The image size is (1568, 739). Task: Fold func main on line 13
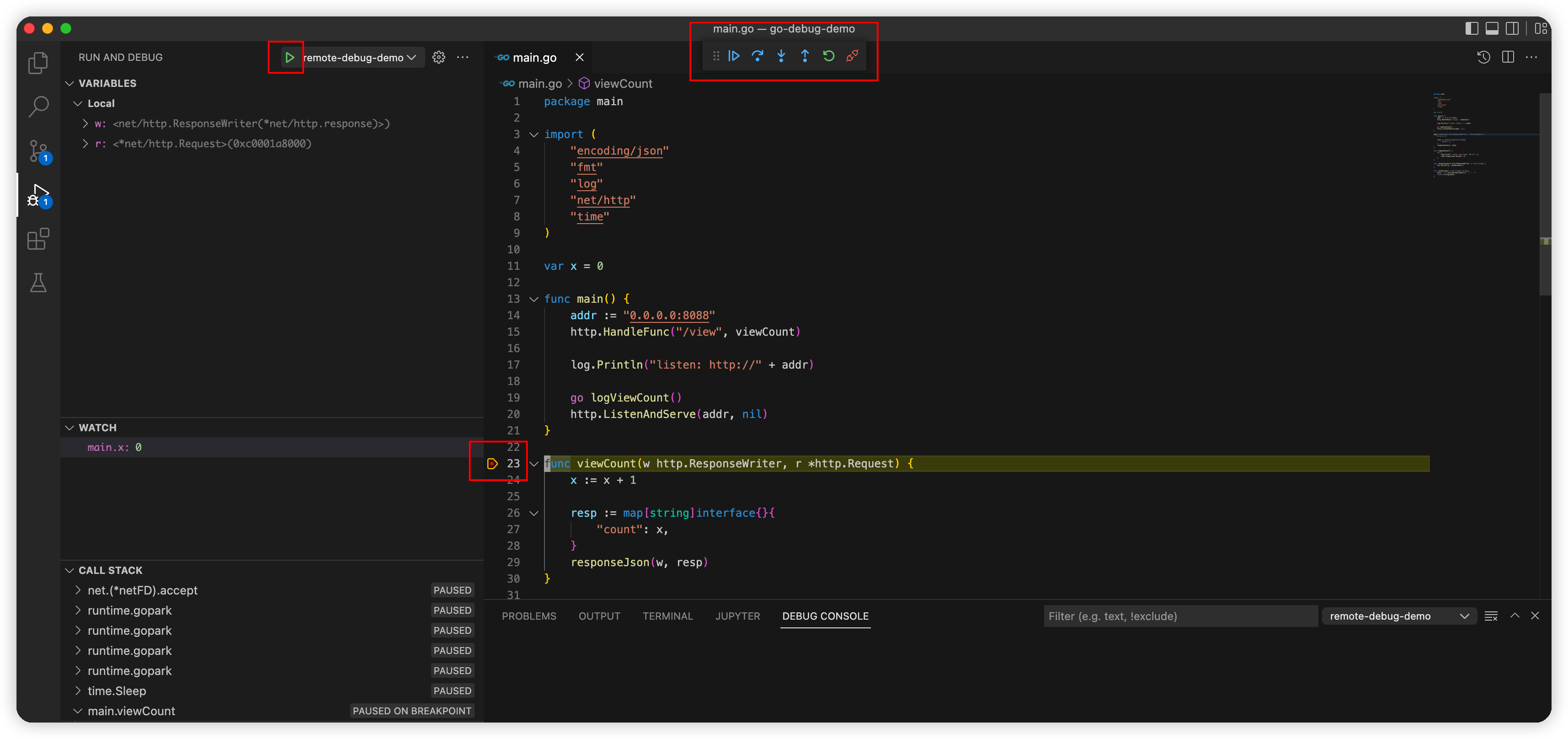tap(534, 299)
